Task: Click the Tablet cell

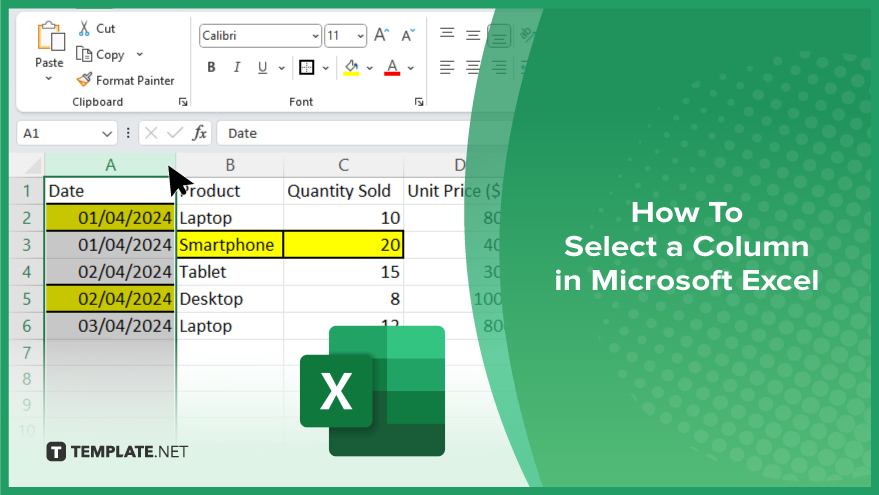Action: pos(230,272)
